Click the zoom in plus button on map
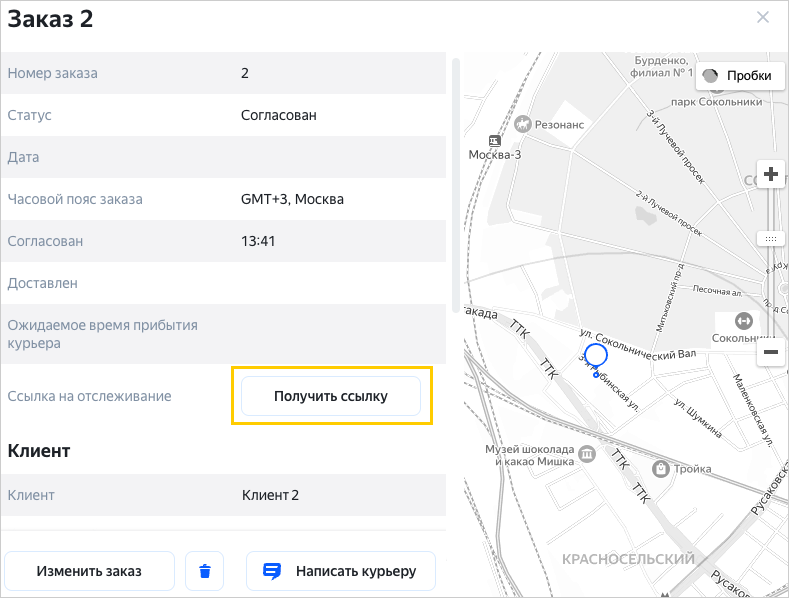The width and height of the screenshot is (789, 598). pos(770,175)
